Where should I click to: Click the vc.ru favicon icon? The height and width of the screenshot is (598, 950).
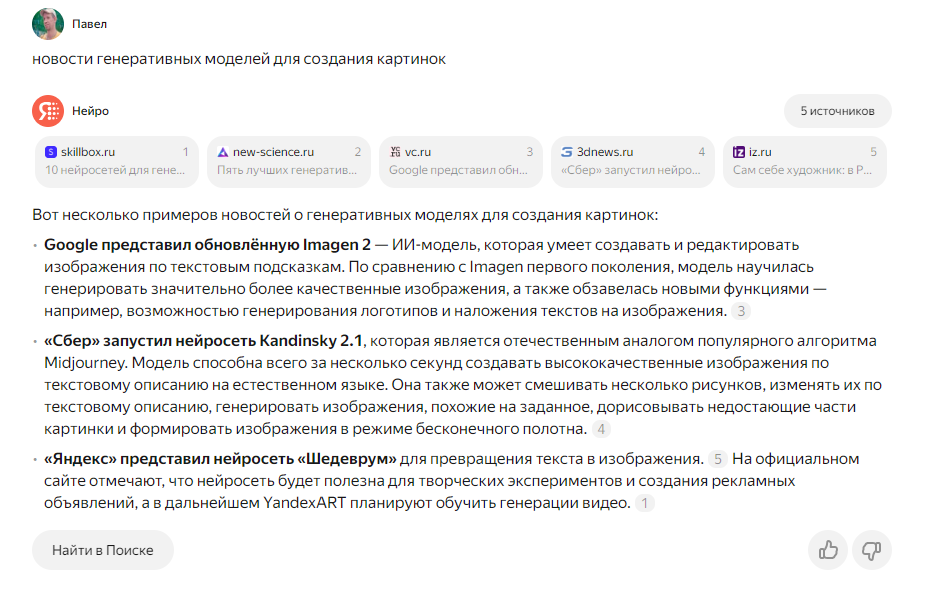click(x=395, y=152)
